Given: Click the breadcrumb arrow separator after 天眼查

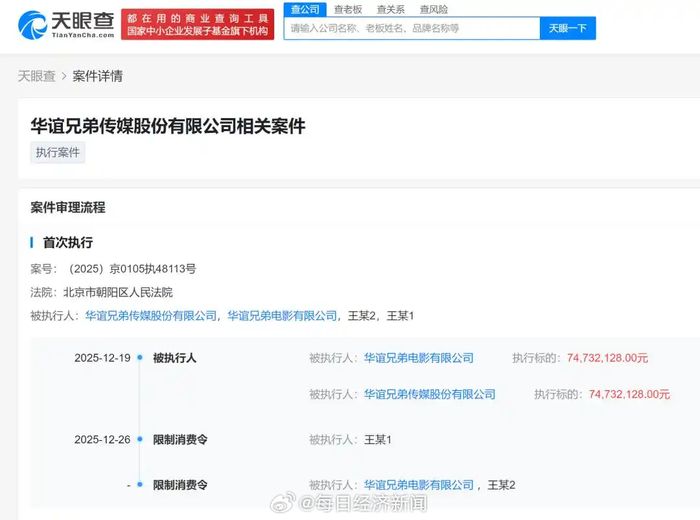Looking at the screenshot, I should coord(64,76).
